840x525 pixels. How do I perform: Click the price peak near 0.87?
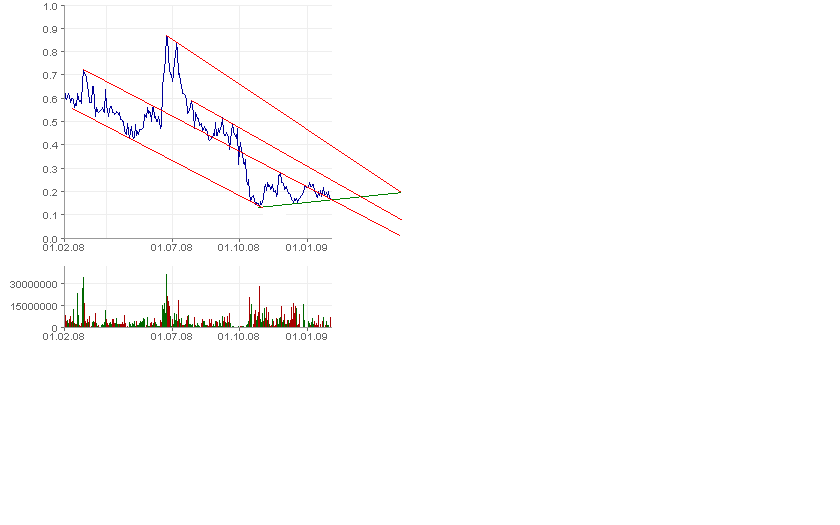[167, 36]
